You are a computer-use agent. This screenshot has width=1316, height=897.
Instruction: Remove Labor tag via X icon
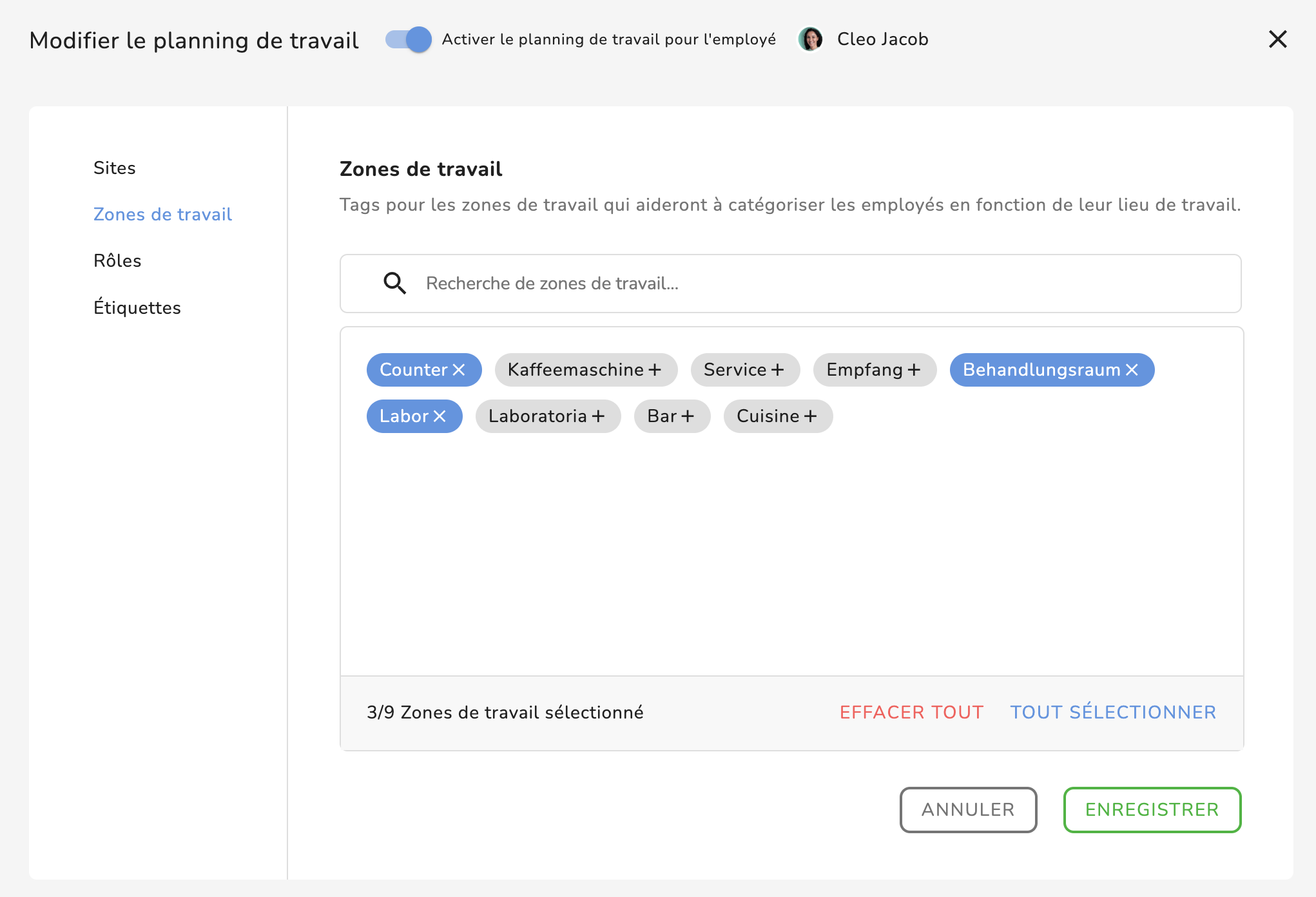point(440,416)
